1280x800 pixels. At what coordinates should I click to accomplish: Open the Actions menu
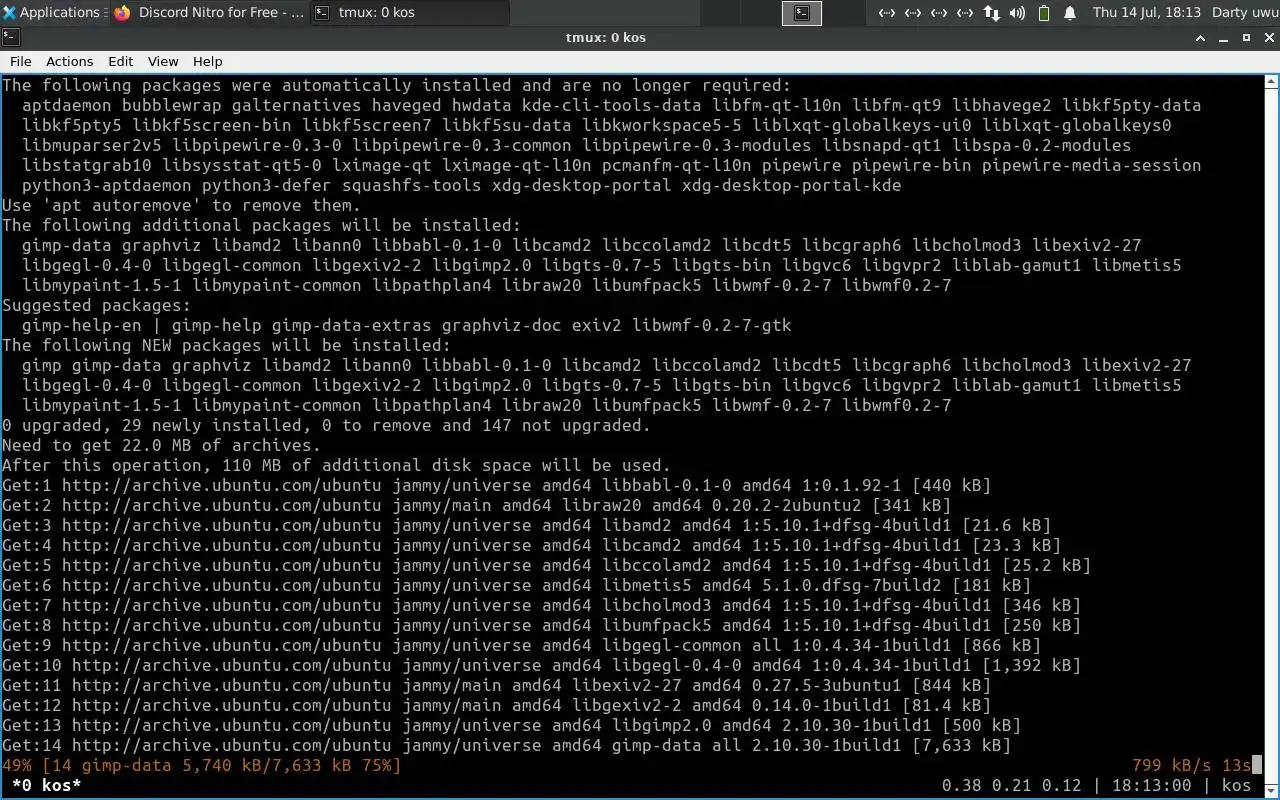click(70, 61)
